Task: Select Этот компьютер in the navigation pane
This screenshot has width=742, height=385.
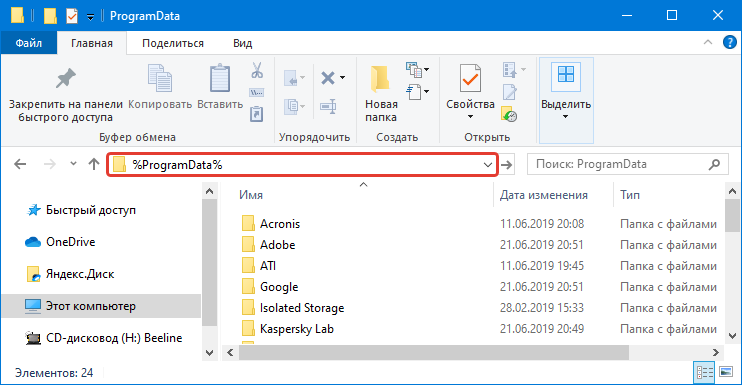Action: [x=101, y=306]
